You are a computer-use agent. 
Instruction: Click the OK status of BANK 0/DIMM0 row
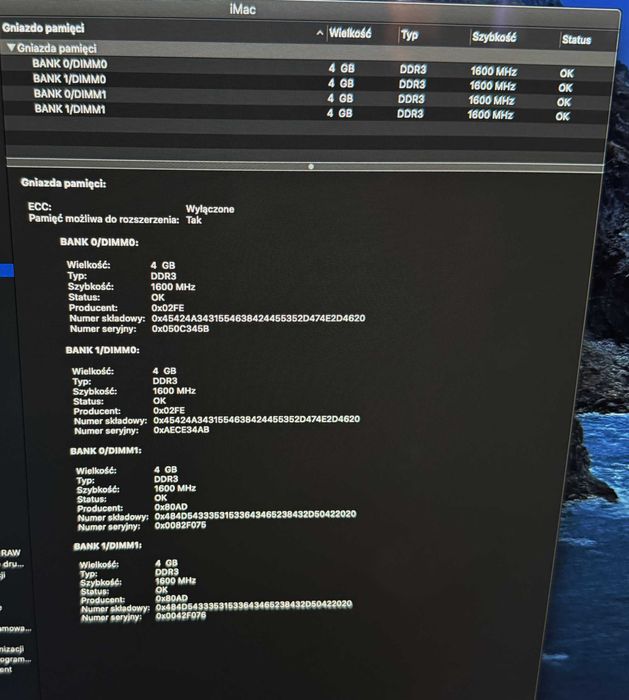[567, 73]
